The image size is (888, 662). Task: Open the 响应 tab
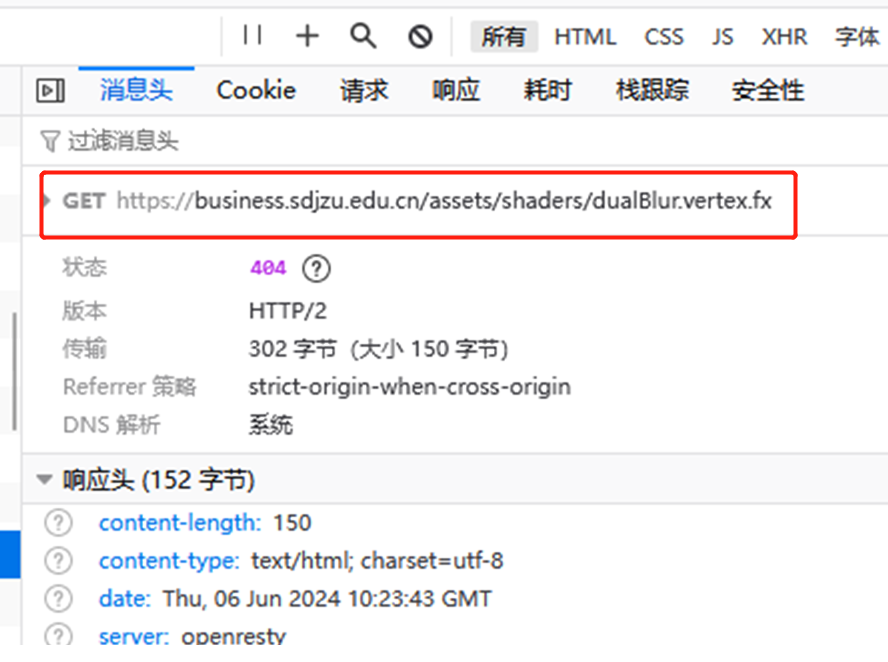point(456,91)
